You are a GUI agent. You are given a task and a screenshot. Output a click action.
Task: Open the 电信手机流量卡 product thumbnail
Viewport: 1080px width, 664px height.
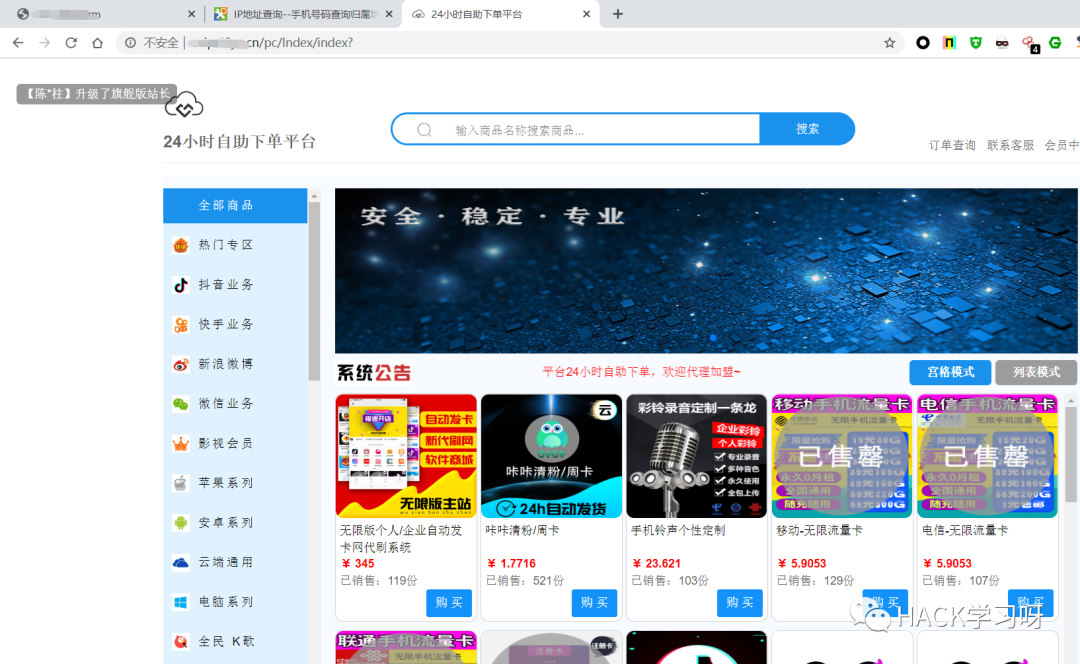987,456
